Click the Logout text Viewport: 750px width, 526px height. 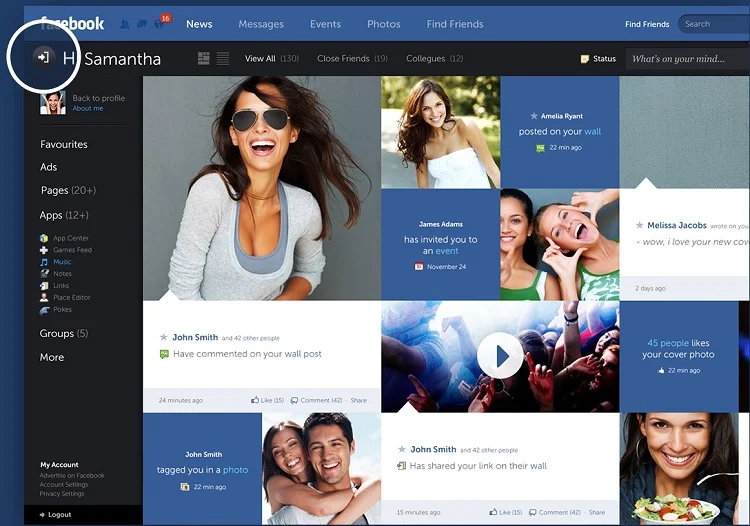(x=59, y=515)
